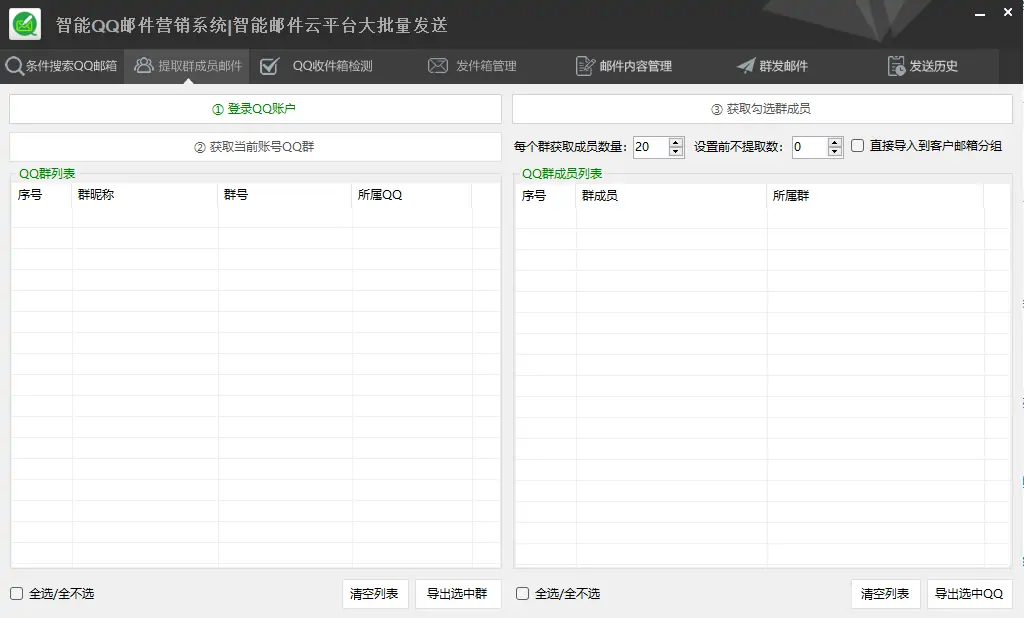The width and height of the screenshot is (1024, 618).
Task: Decrease 每个群获取成员数量 with down arrow
Action: point(676,152)
